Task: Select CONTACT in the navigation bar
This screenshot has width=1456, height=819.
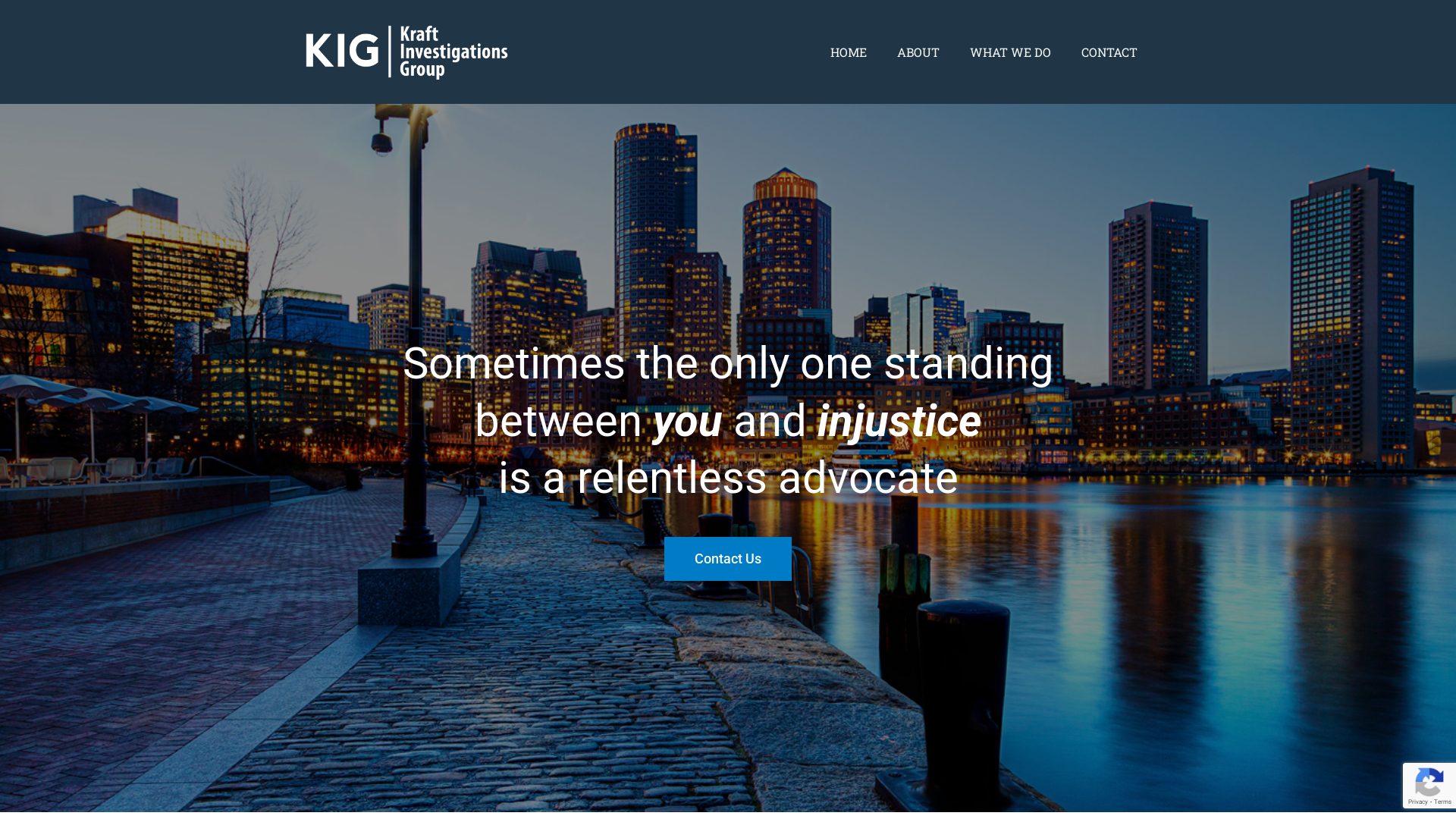Action: [x=1109, y=52]
